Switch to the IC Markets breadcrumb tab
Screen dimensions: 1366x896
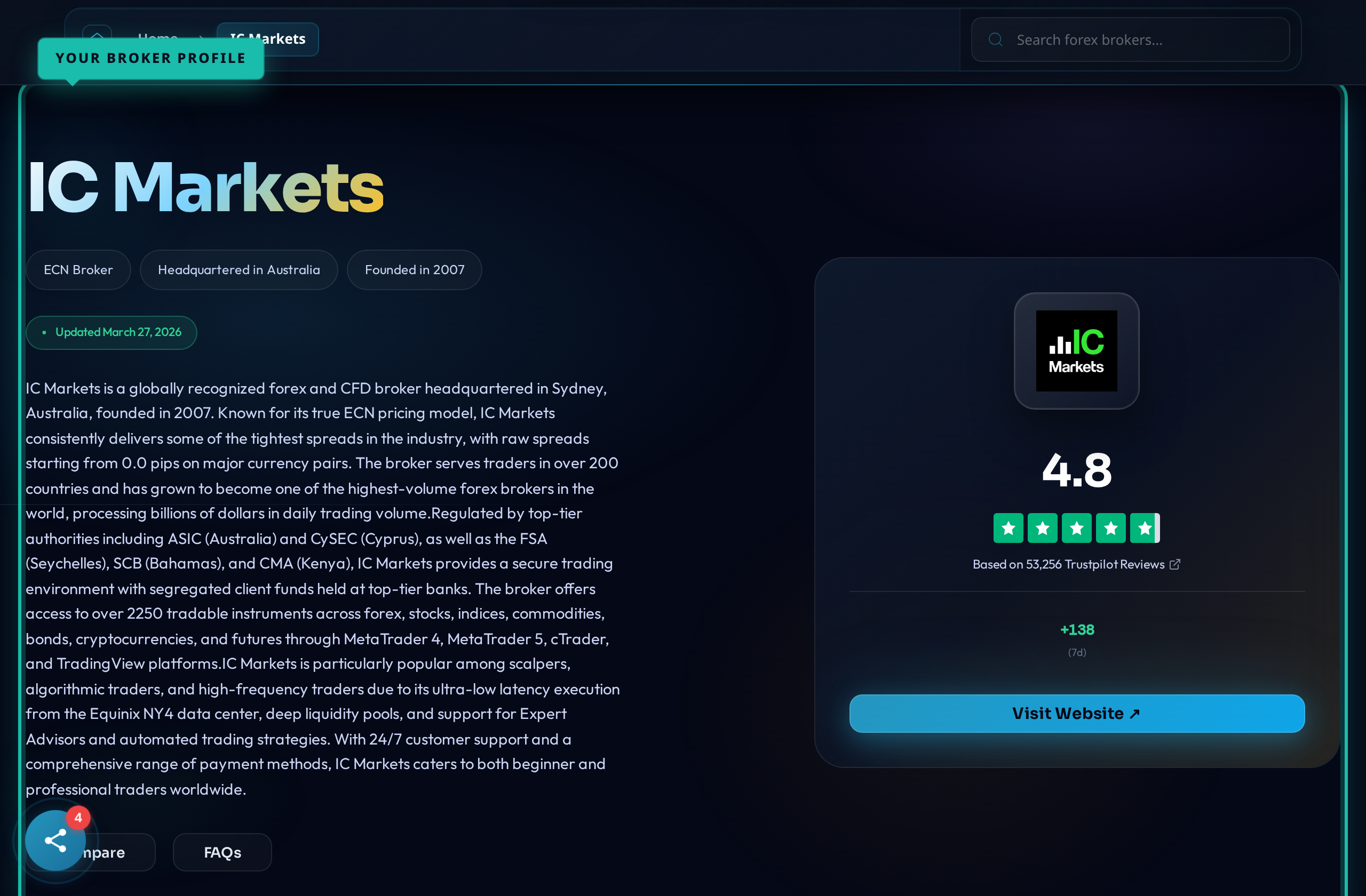[x=267, y=38]
